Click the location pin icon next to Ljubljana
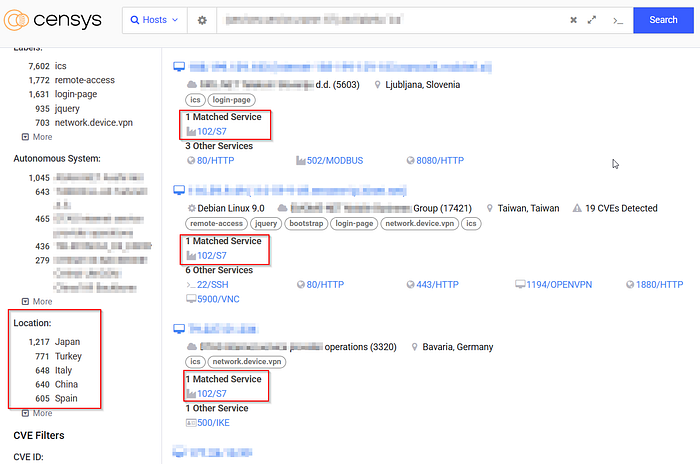This screenshot has height=464, width=700. [378, 84]
